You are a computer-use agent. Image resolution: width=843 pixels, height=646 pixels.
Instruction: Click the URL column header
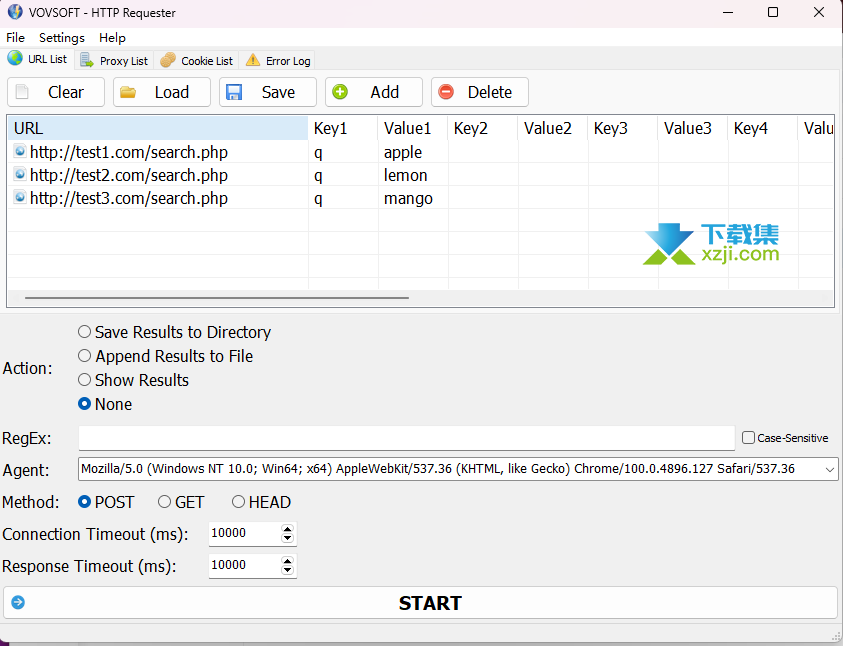click(158, 128)
